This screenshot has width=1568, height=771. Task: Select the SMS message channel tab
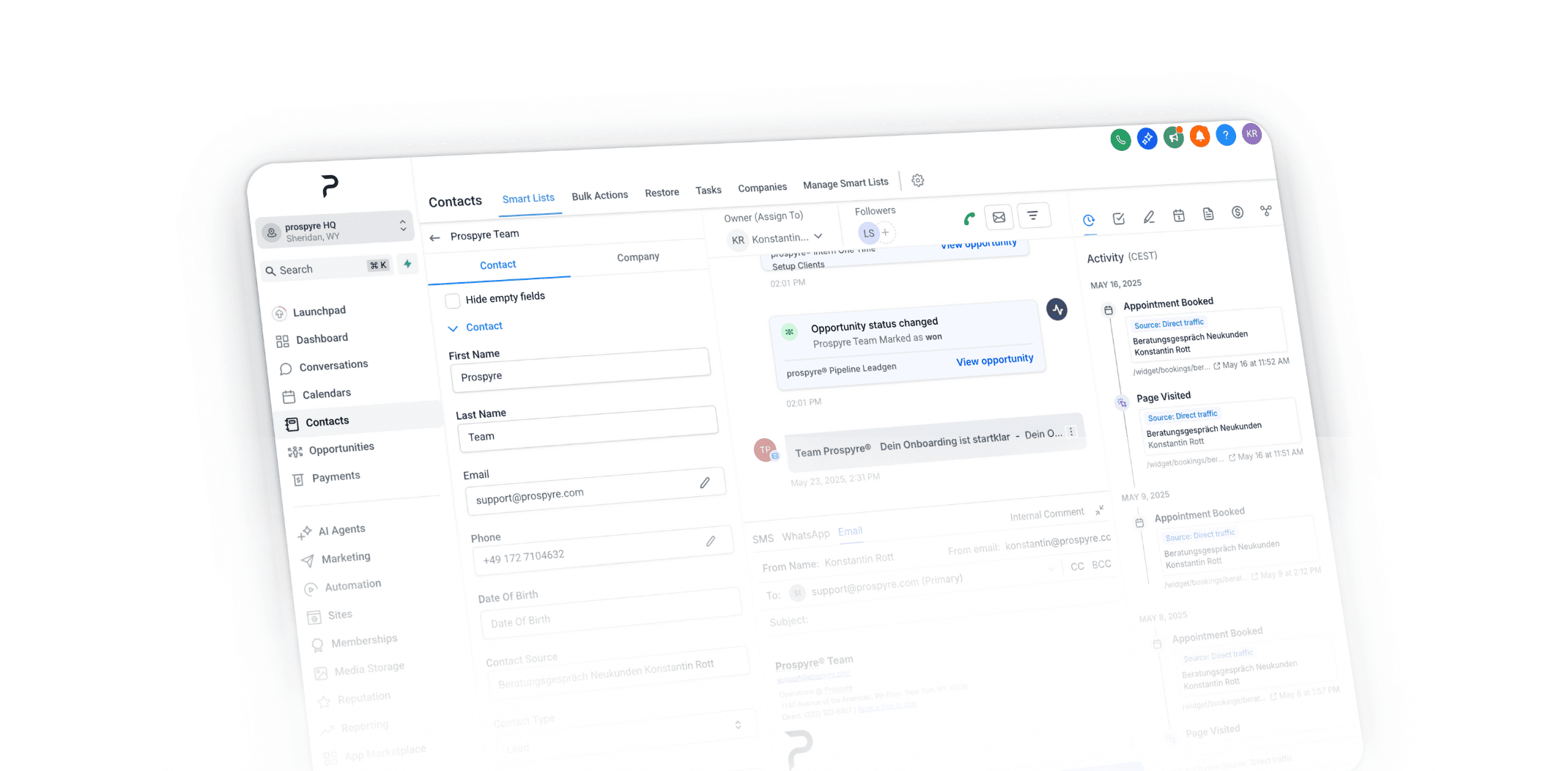click(x=763, y=539)
